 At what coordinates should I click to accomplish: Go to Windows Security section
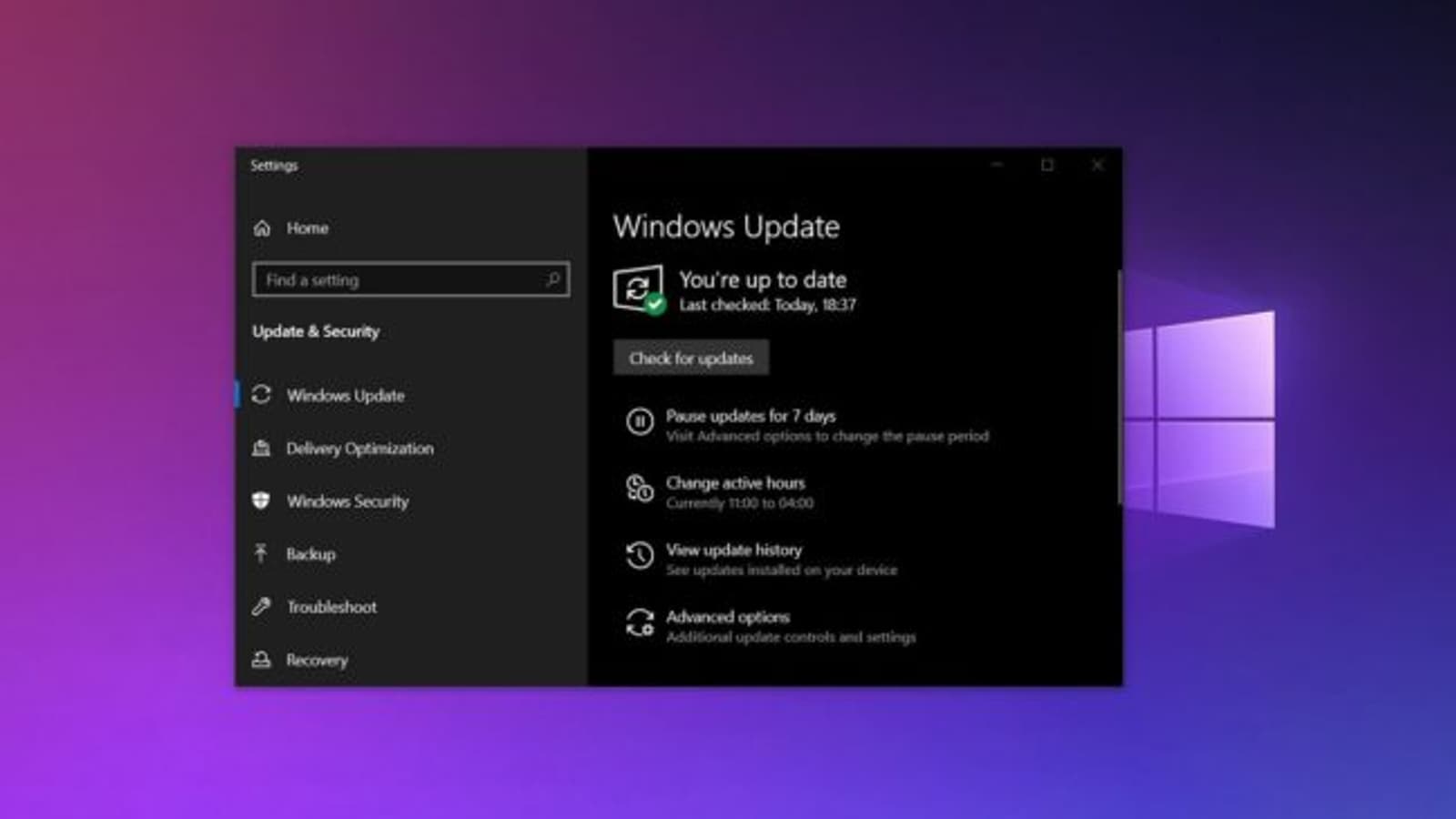tap(348, 501)
